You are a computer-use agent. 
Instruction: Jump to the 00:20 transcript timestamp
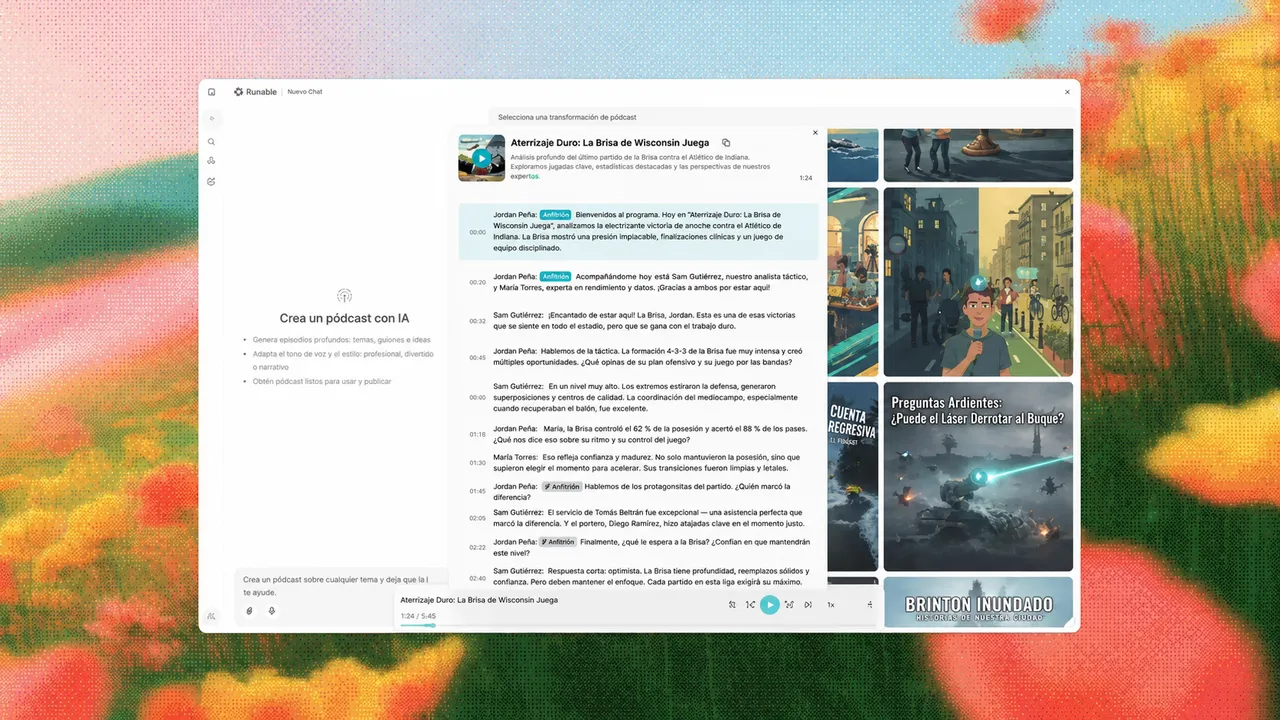pos(477,282)
